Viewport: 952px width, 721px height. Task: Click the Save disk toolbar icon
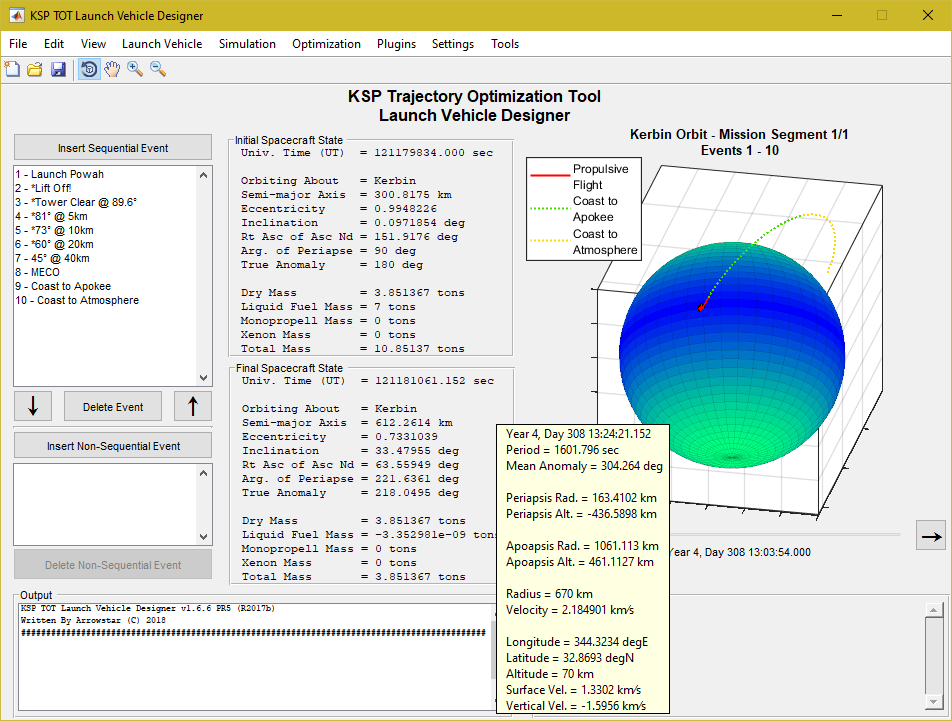click(58, 69)
